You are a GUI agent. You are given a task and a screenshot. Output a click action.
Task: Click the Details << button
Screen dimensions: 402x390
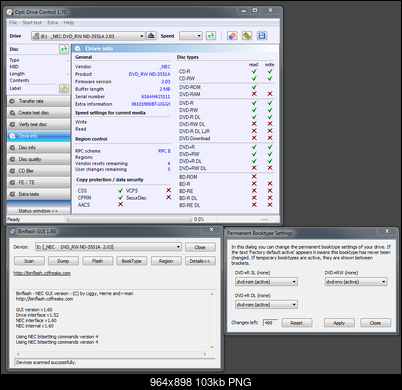click(200, 261)
